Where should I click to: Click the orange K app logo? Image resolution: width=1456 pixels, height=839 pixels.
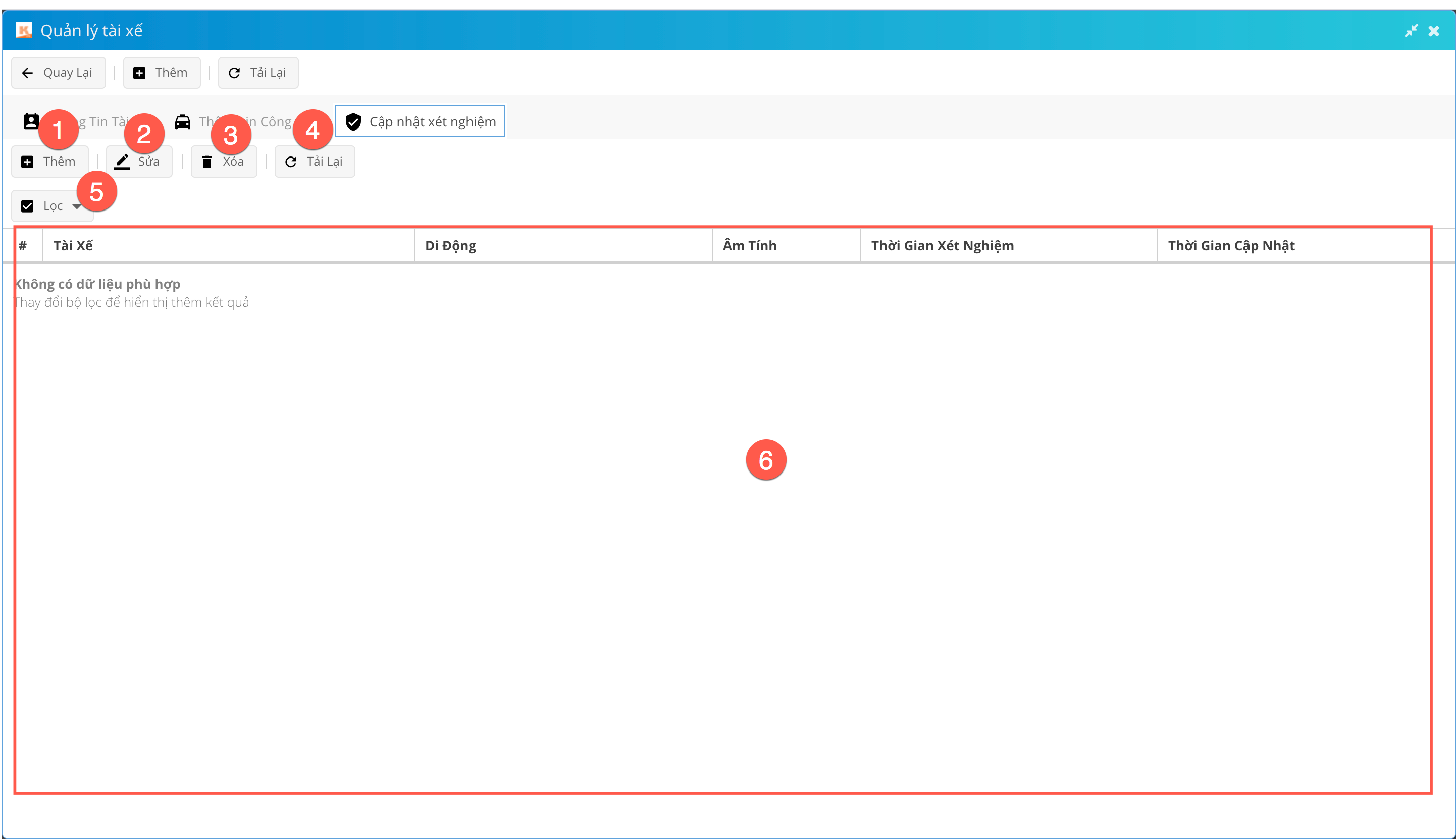(x=24, y=30)
